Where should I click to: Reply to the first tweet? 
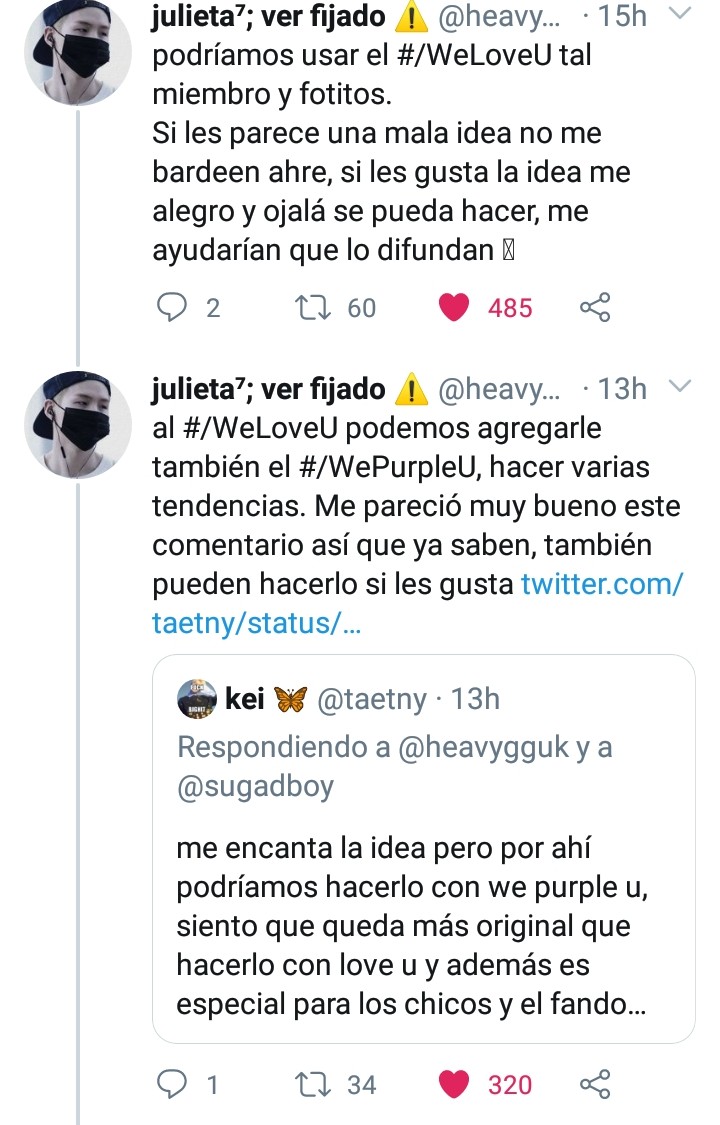[x=173, y=308]
